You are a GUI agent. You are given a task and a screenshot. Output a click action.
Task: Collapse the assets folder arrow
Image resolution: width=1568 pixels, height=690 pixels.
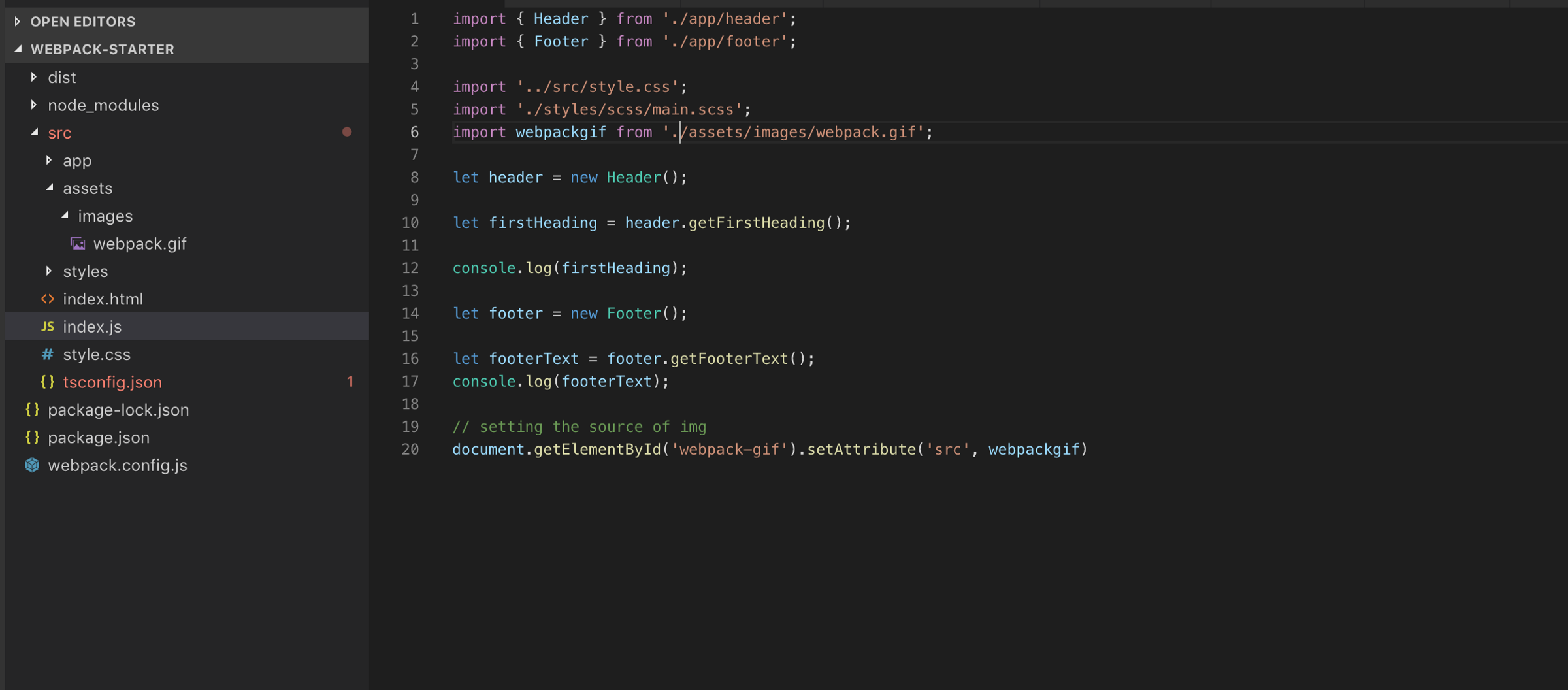click(50, 188)
